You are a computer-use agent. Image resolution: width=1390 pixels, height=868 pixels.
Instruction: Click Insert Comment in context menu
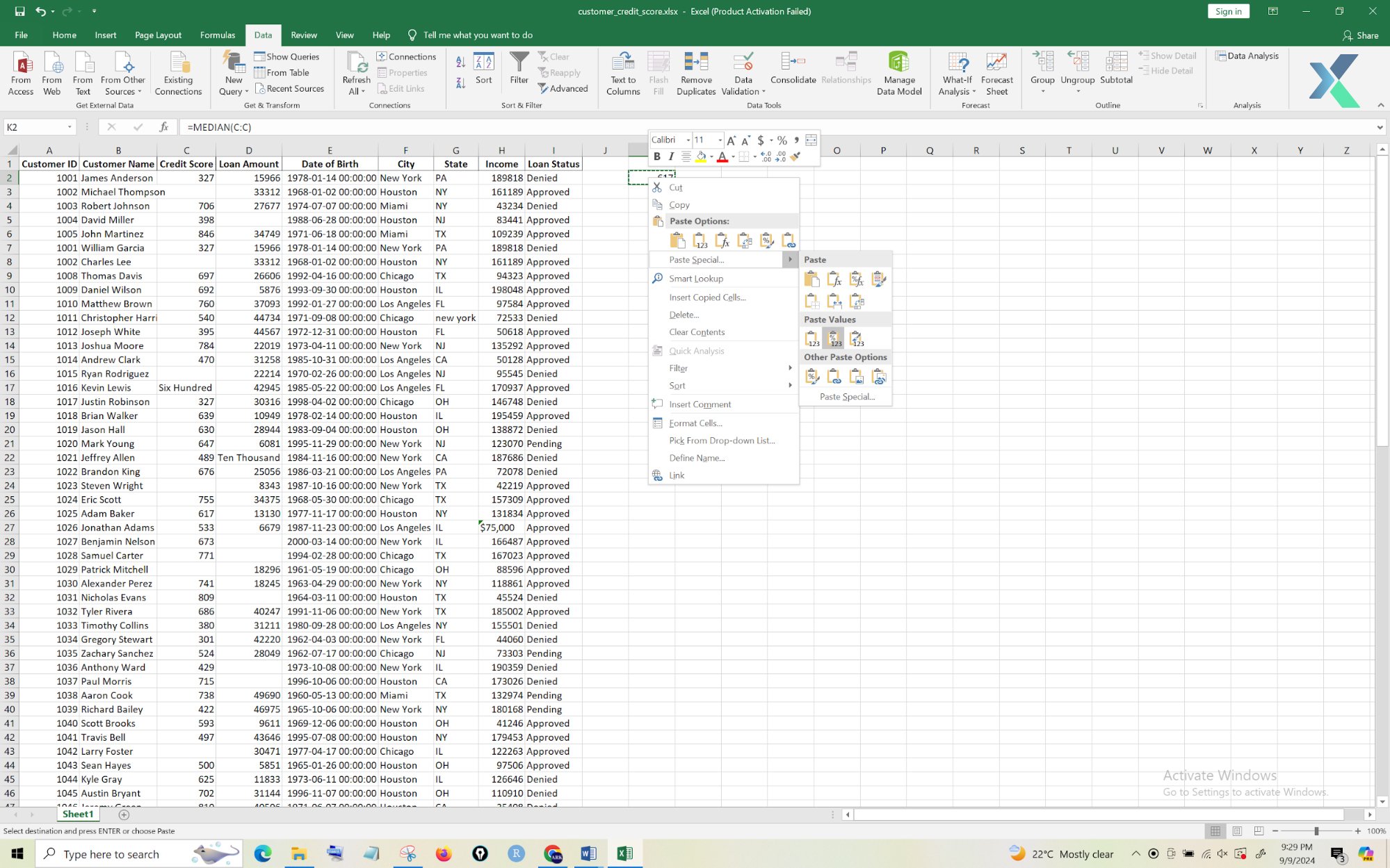tap(700, 404)
